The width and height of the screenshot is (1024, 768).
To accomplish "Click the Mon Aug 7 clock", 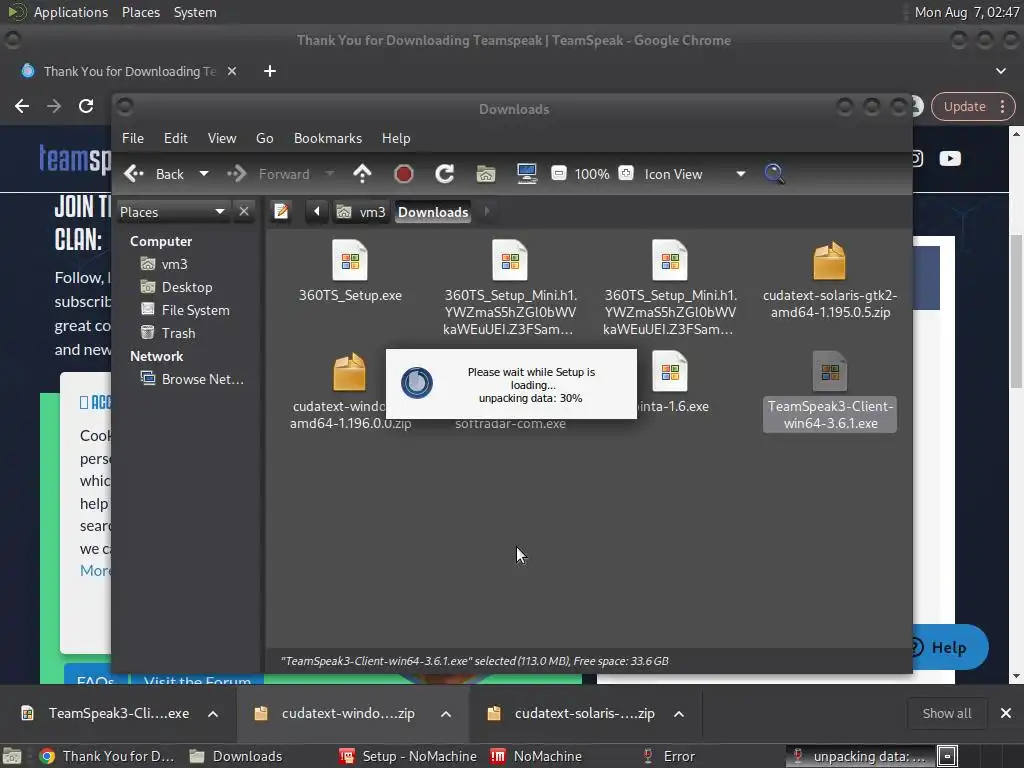I will [967, 12].
